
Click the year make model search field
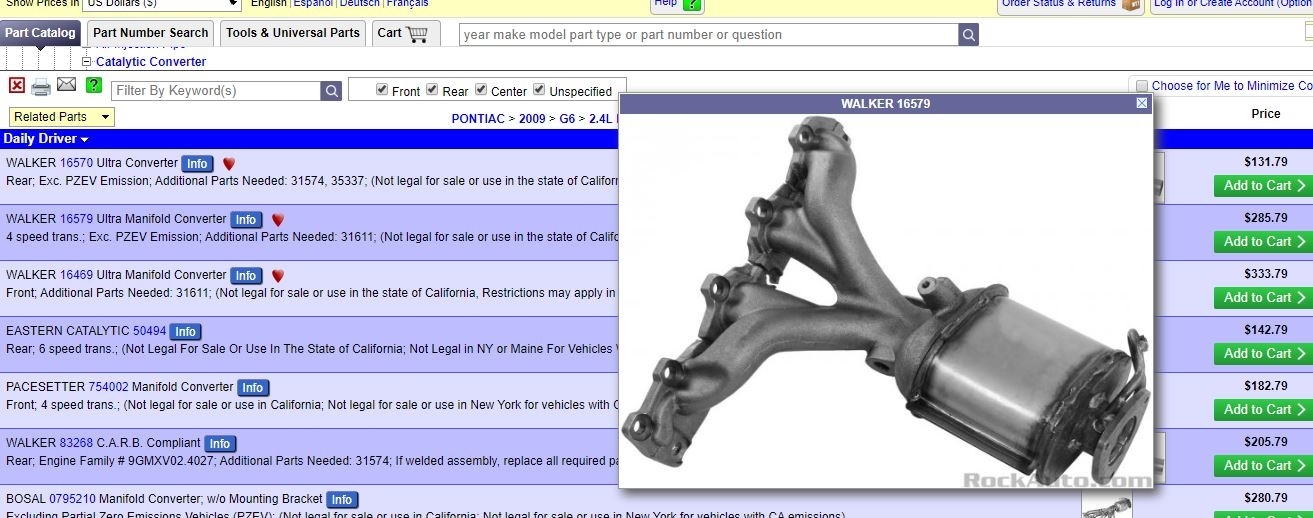coord(709,35)
